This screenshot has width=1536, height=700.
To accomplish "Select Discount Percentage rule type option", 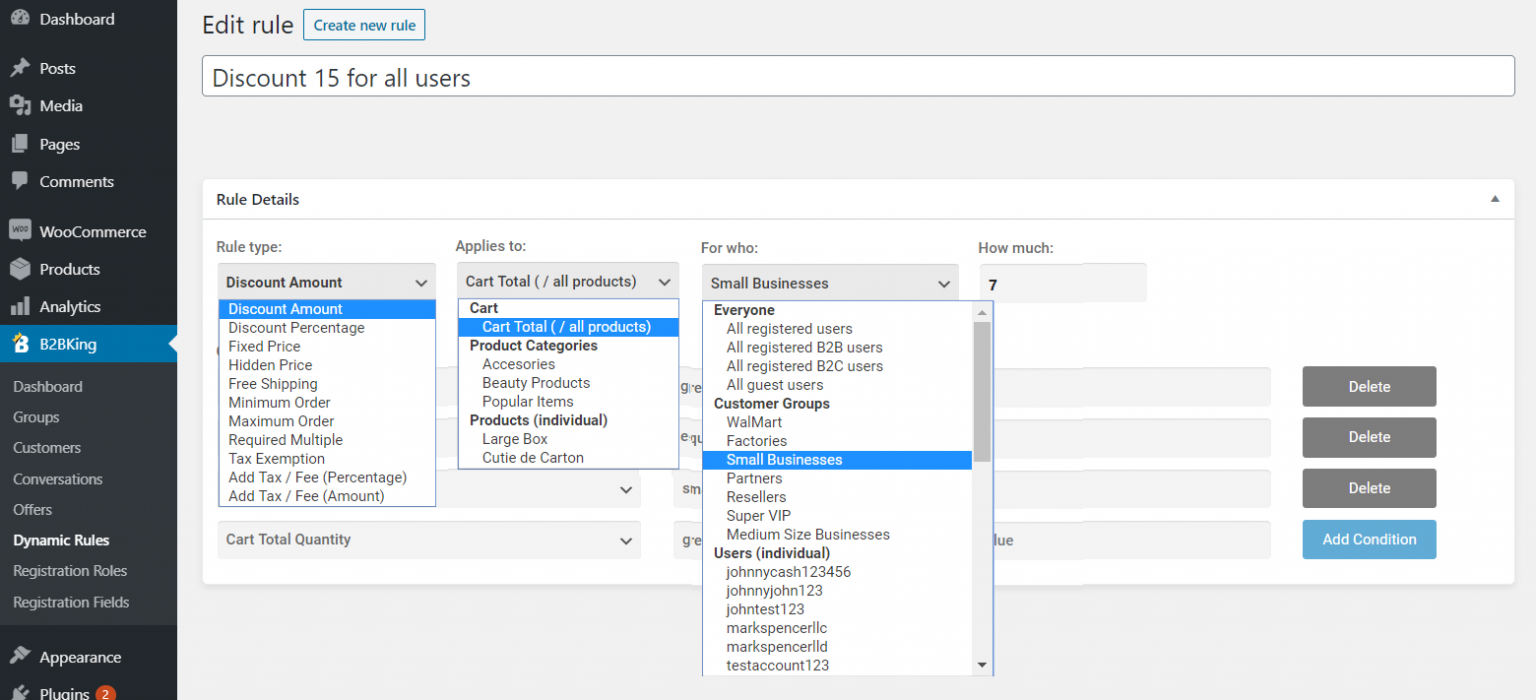I will click(x=296, y=328).
